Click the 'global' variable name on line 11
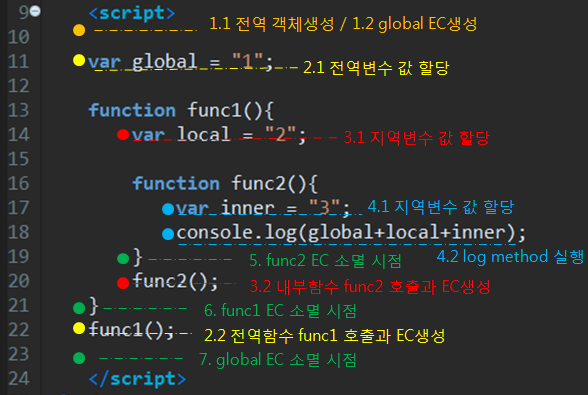The width and height of the screenshot is (588, 395). point(165,62)
